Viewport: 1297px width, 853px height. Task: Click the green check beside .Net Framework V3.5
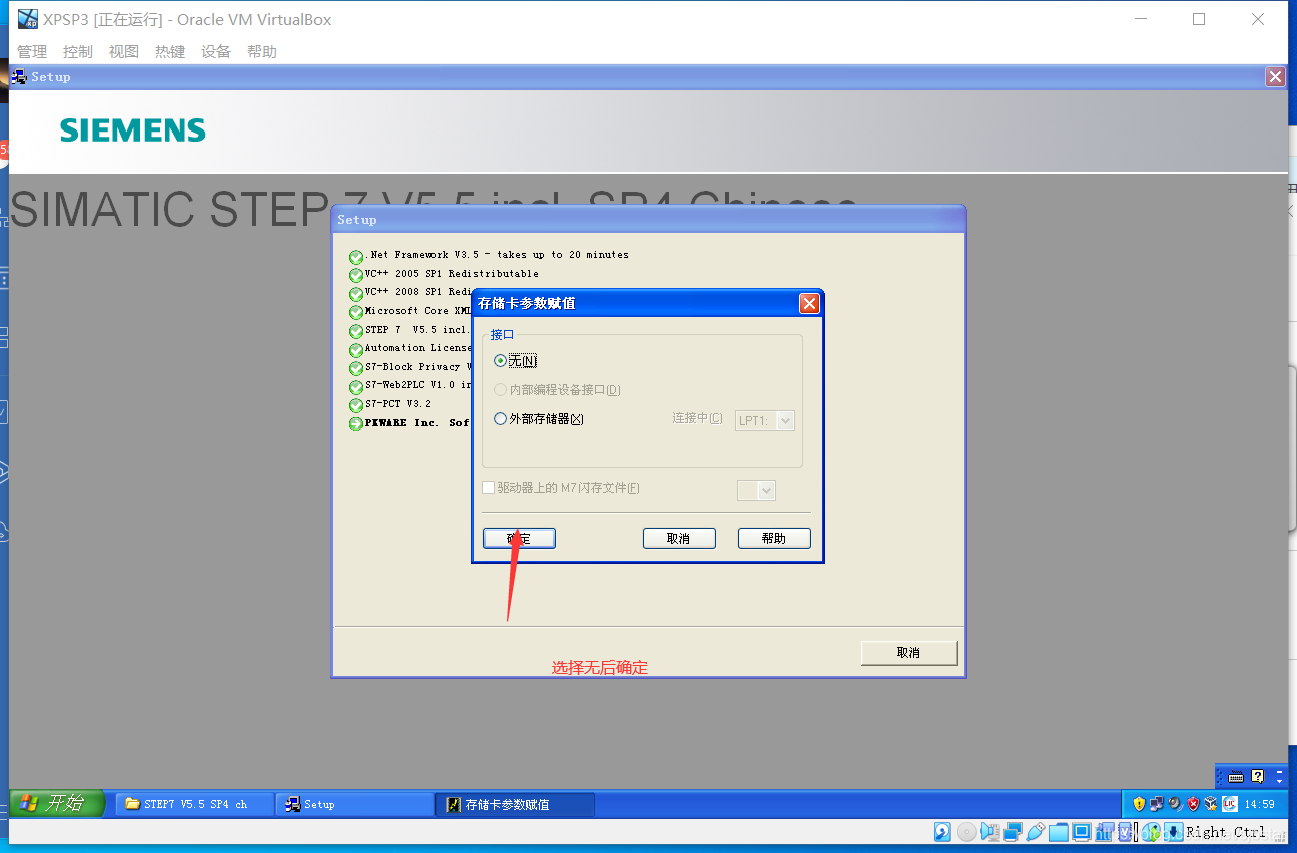tap(356, 257)
